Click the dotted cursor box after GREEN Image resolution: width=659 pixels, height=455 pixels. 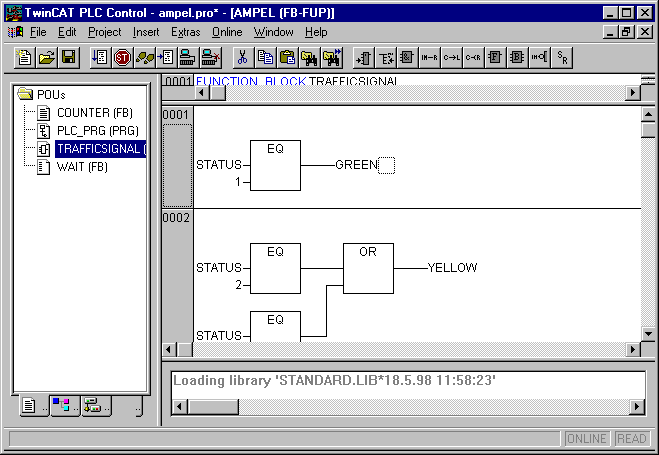(386, 165)
